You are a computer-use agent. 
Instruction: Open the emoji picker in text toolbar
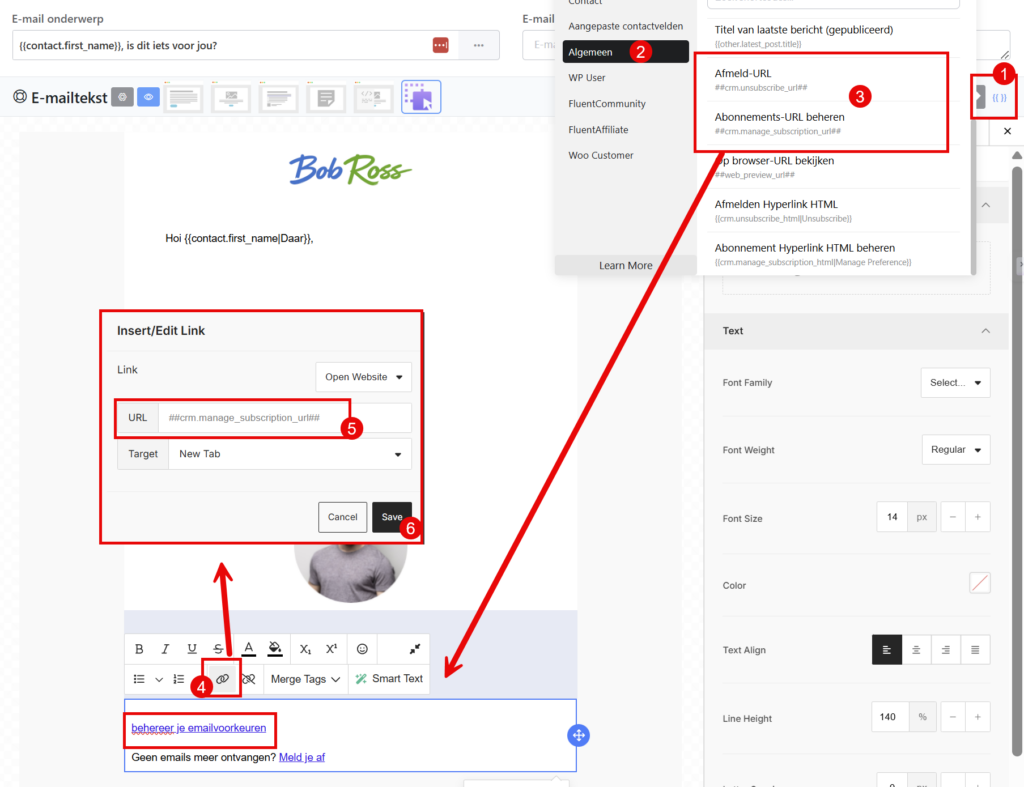coord(362,649)
